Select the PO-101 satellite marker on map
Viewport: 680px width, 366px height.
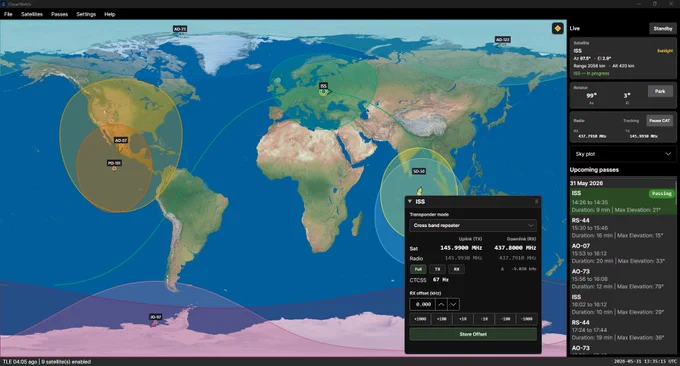114,169
